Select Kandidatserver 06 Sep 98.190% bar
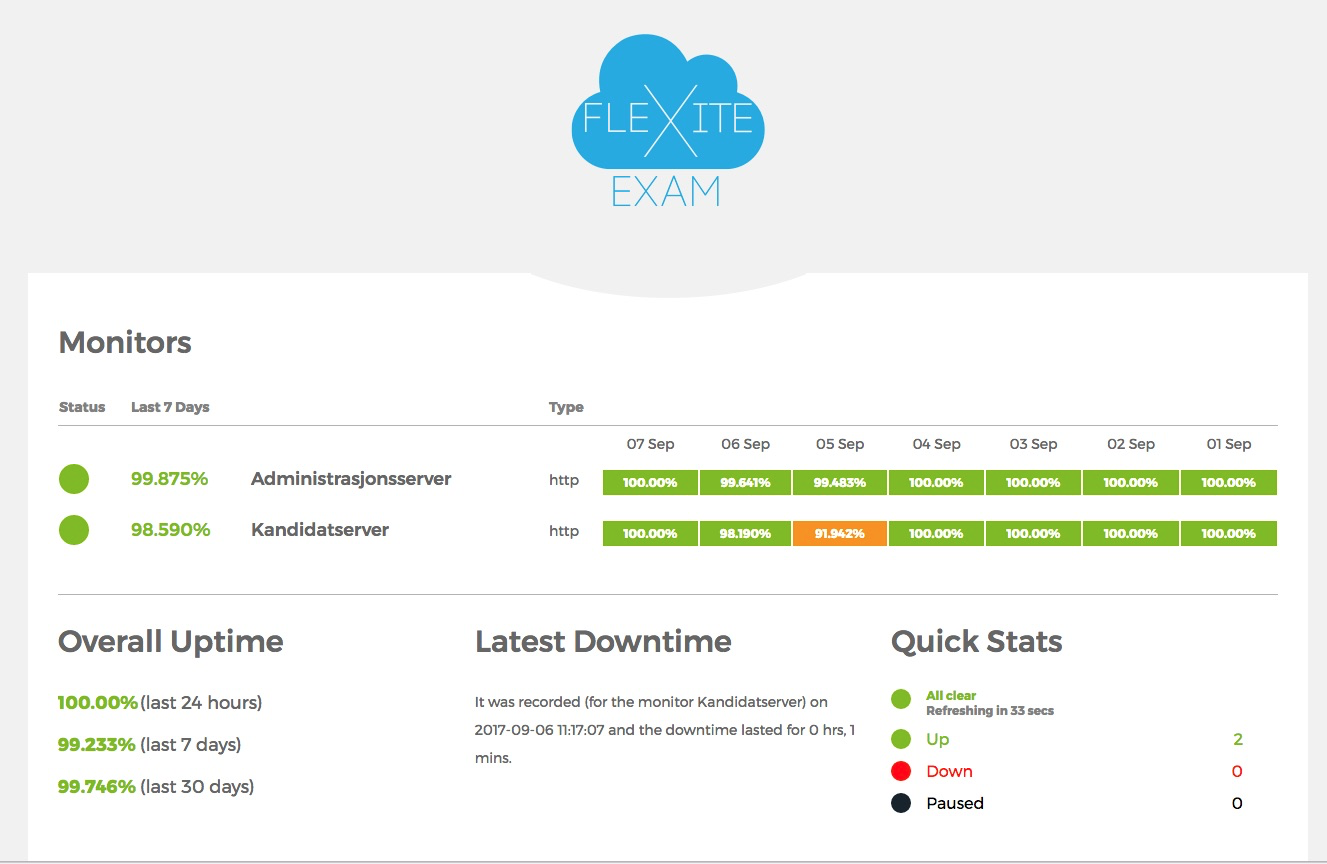 pos(745,534)
